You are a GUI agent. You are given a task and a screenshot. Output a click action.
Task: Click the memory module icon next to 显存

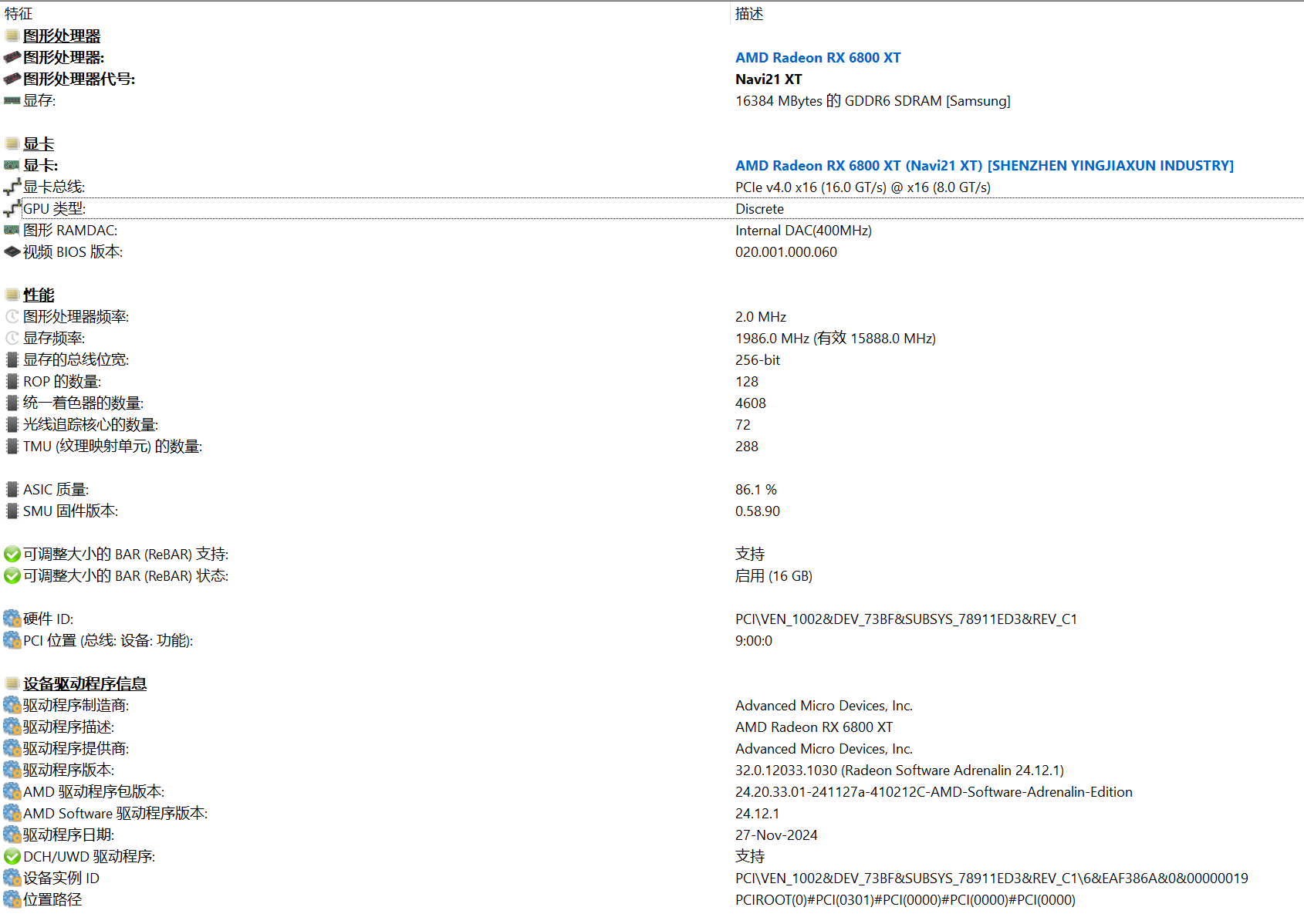coord(12,101)
